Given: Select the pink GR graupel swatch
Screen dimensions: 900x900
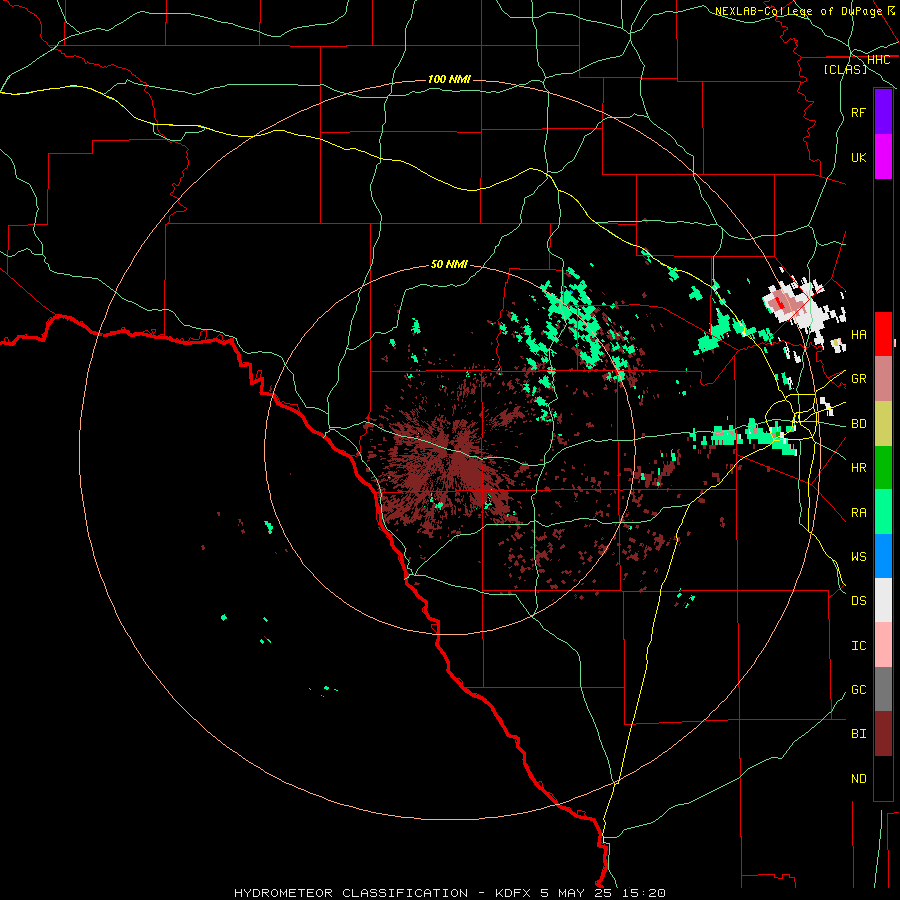Looking at the screenshot, I should tap(883, 378).
